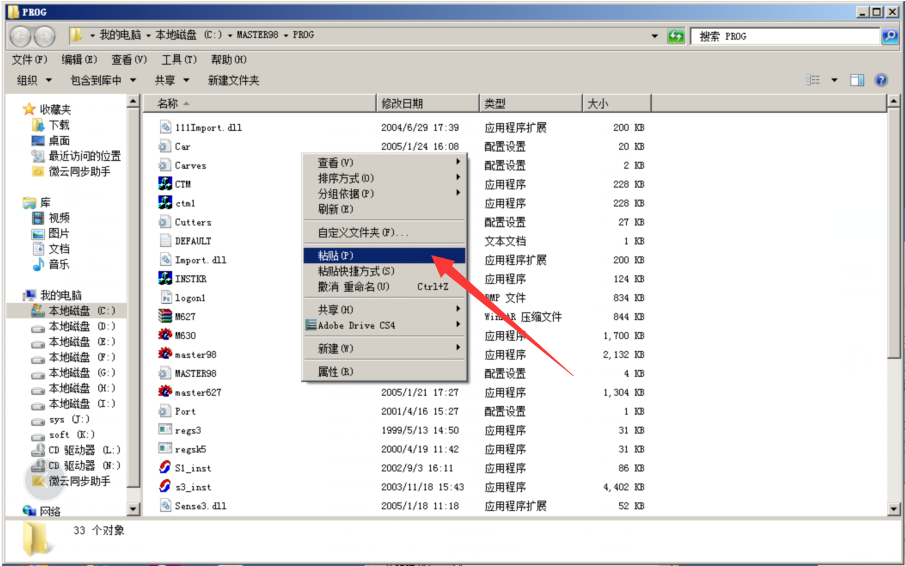Select the CTM application file icon

coord(166,184)
